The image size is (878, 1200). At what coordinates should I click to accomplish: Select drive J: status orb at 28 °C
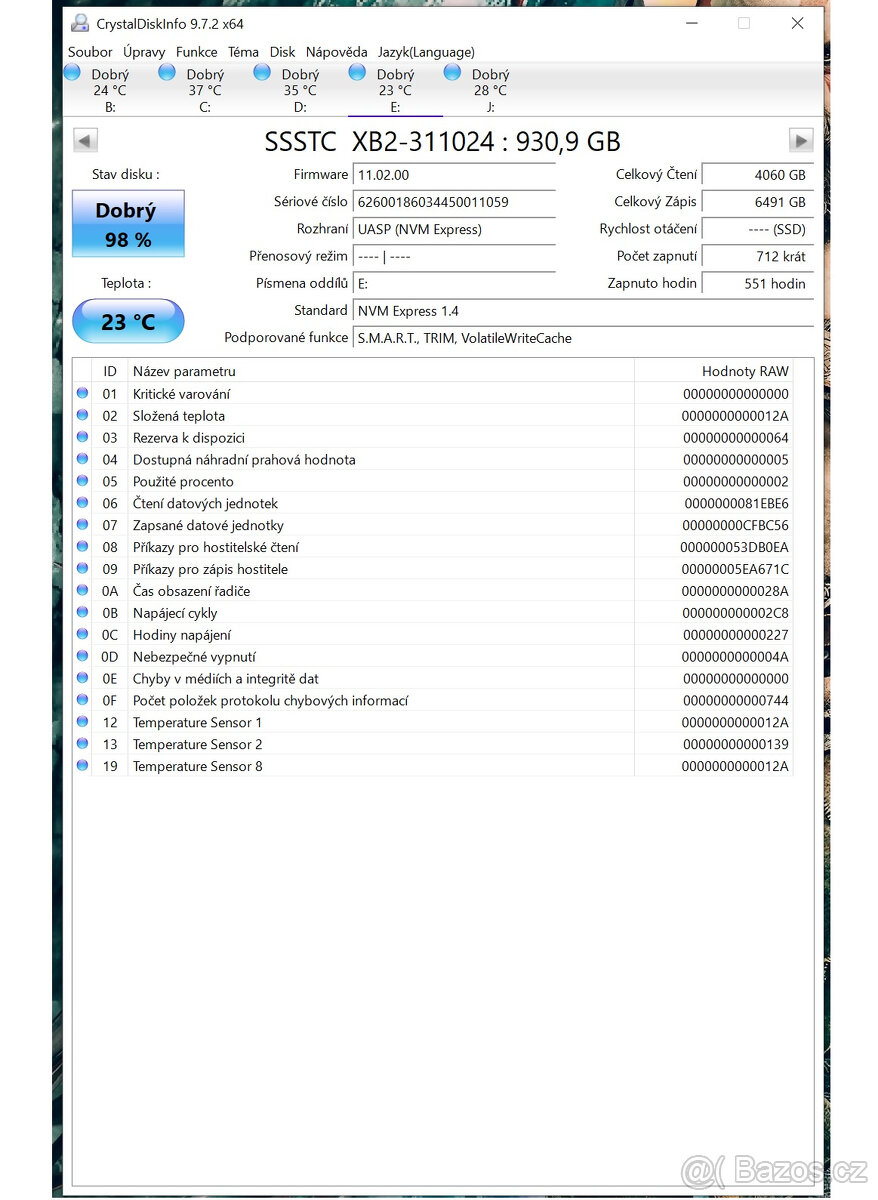coord(452,72)
